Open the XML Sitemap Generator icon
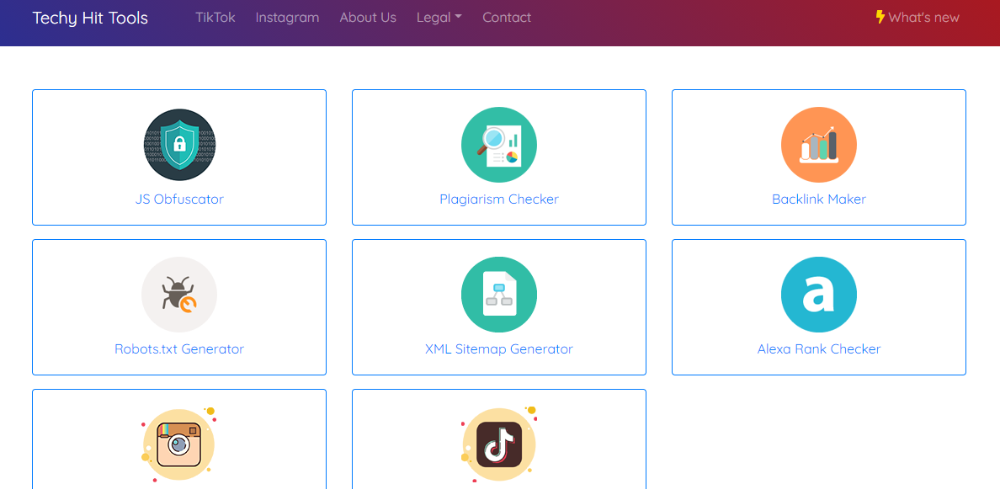Screen dimensions: 1000x489 tap(499, 295)
